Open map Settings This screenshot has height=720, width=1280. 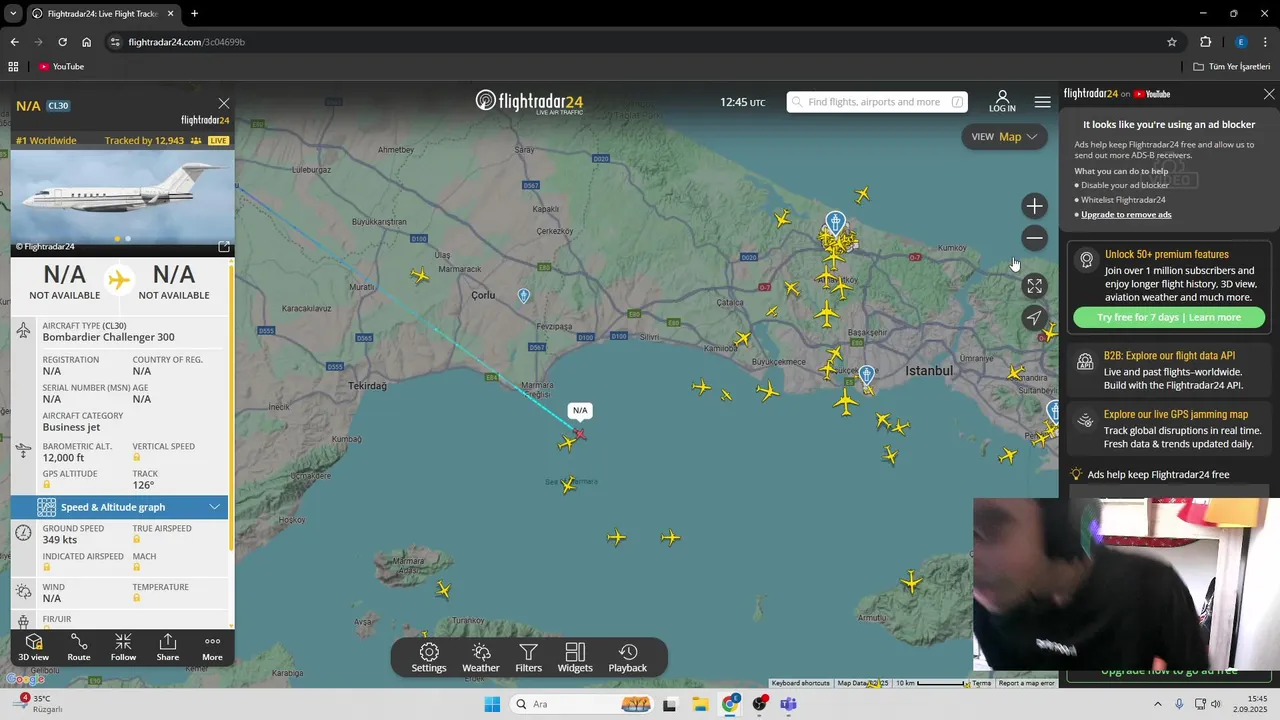click(x=429, y=658)
